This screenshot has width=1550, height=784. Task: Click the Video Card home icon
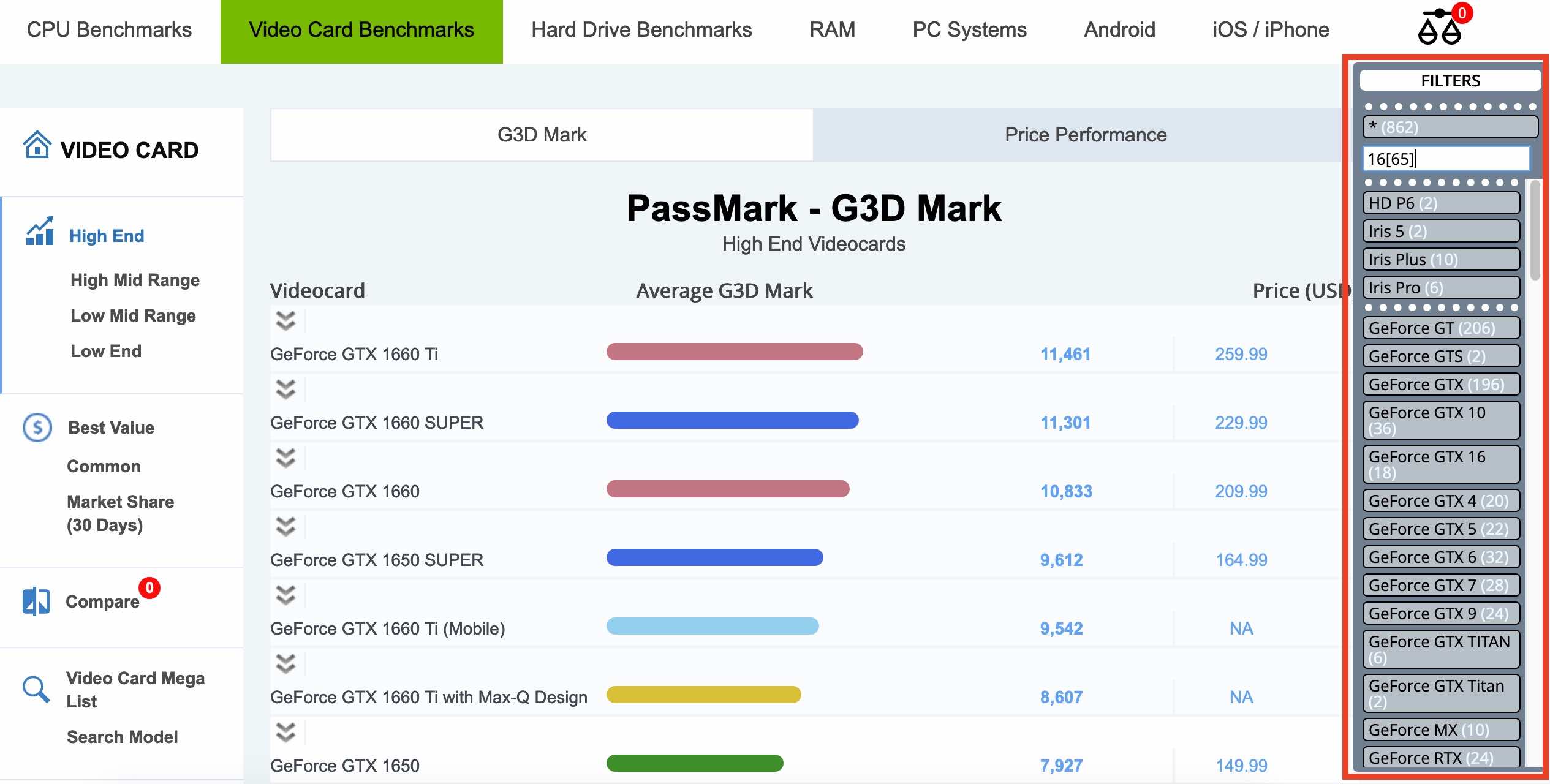37,145
